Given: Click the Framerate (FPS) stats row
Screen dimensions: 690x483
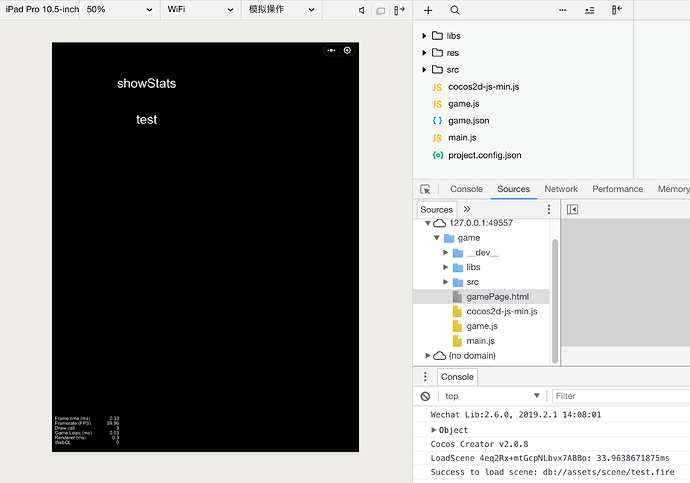Looking at the screenshot, I should (x=87, y=423).
